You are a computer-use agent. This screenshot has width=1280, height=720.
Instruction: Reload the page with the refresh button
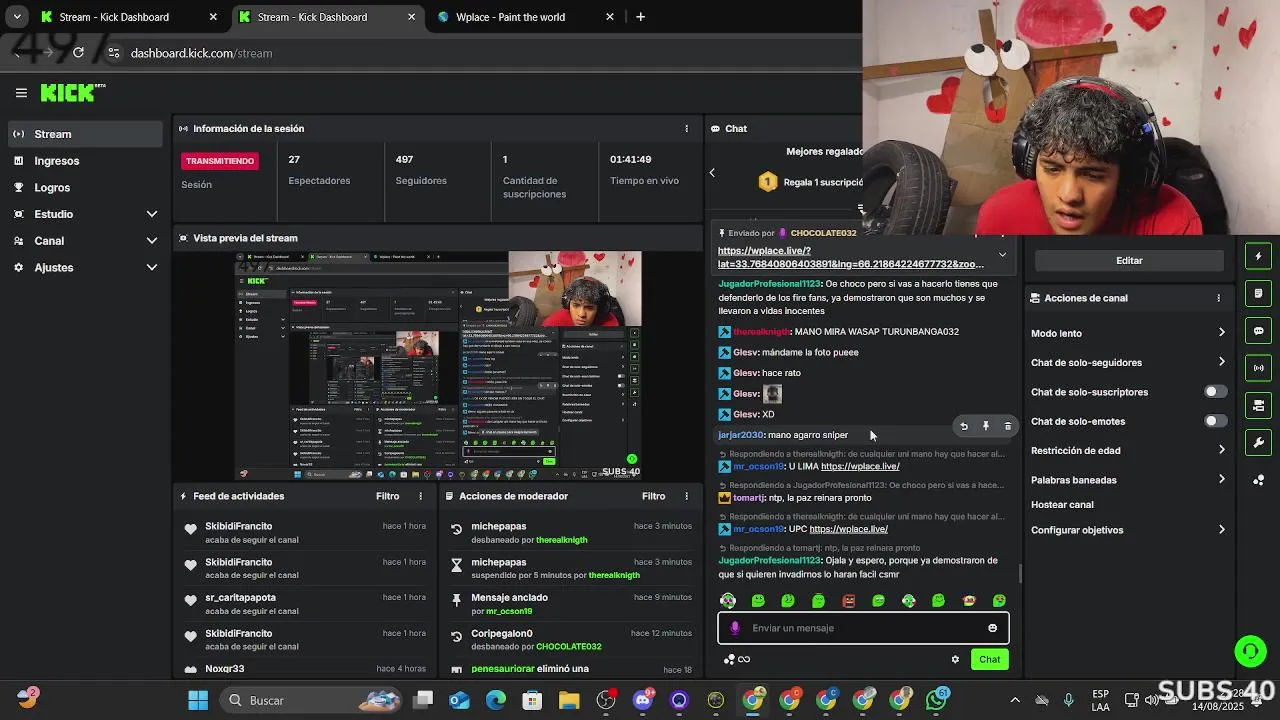(78, 53)
